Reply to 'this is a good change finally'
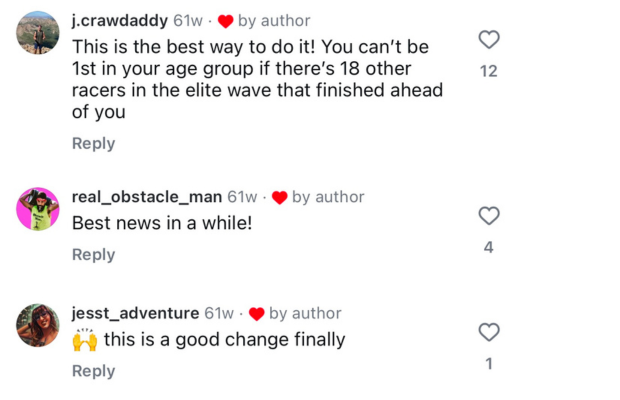 (x=94, y=371)
